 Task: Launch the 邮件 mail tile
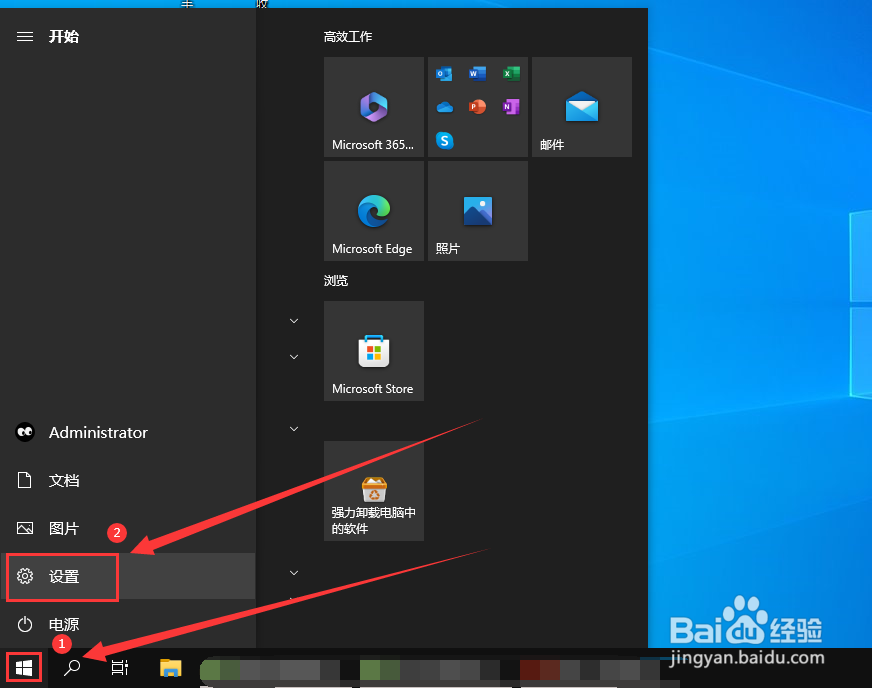tap(582, 107)
